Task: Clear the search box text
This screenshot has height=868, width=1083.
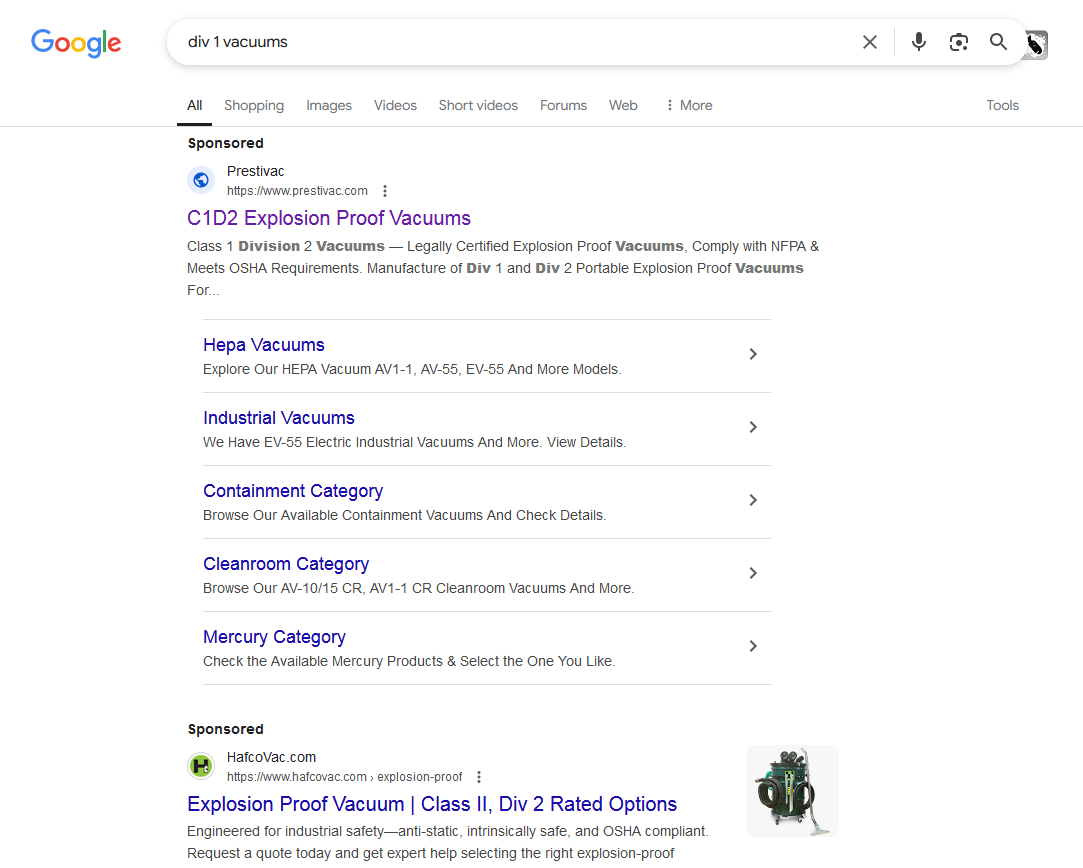Action: point(870,42)
